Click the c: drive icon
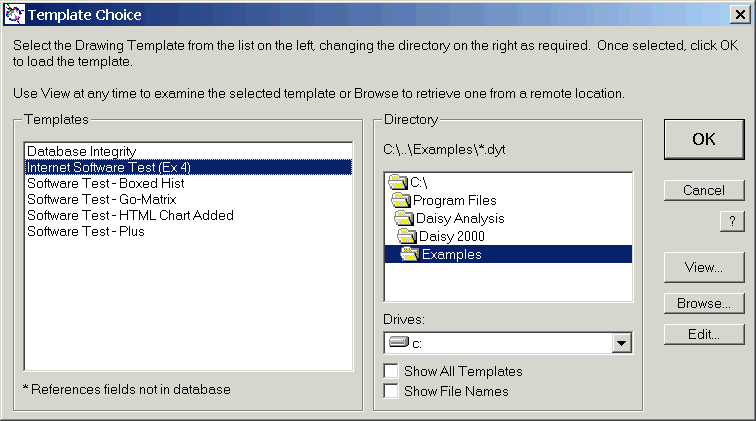The width and height of the screenshot is (756, 421). pos(399,343)
